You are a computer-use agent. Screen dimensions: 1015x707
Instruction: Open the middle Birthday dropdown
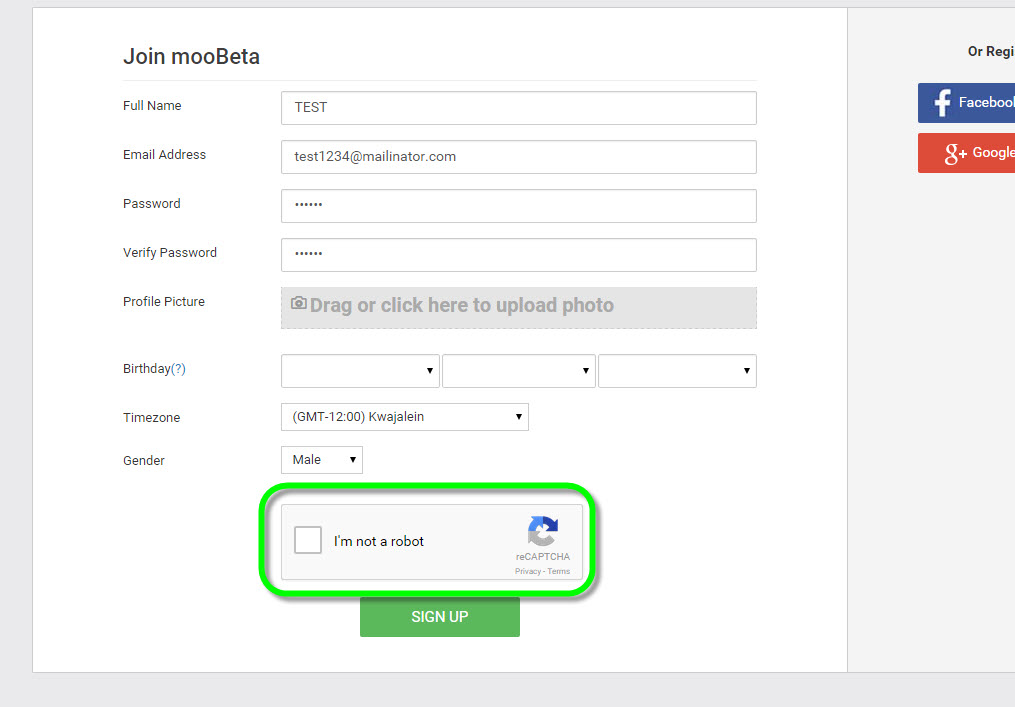tap(518, 370)
